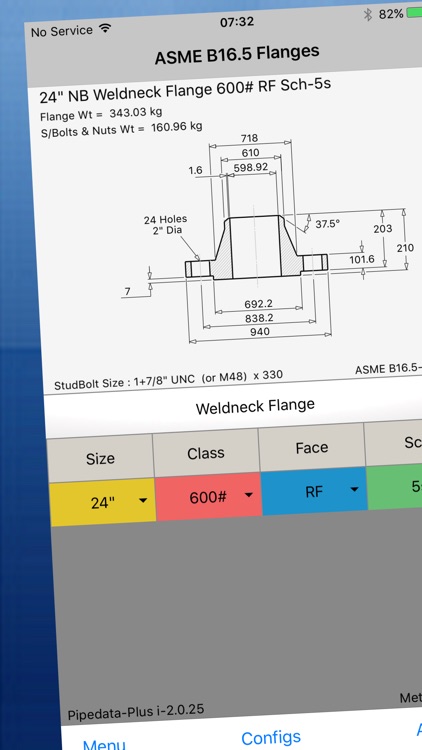Tap the 598.92 bore dimension

[250, 167]
